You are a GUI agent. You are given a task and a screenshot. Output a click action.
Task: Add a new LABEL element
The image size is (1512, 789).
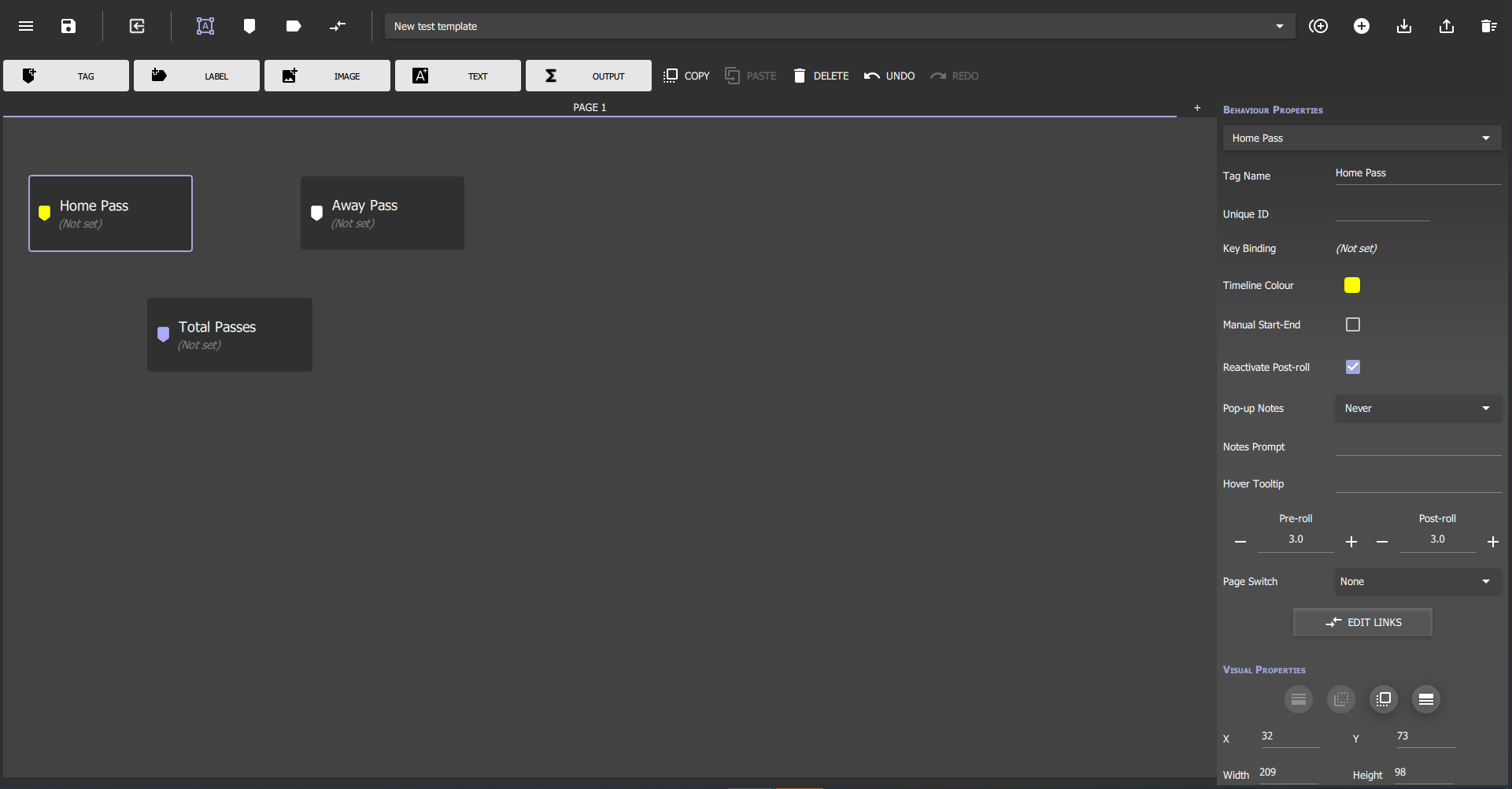[197, 76]
